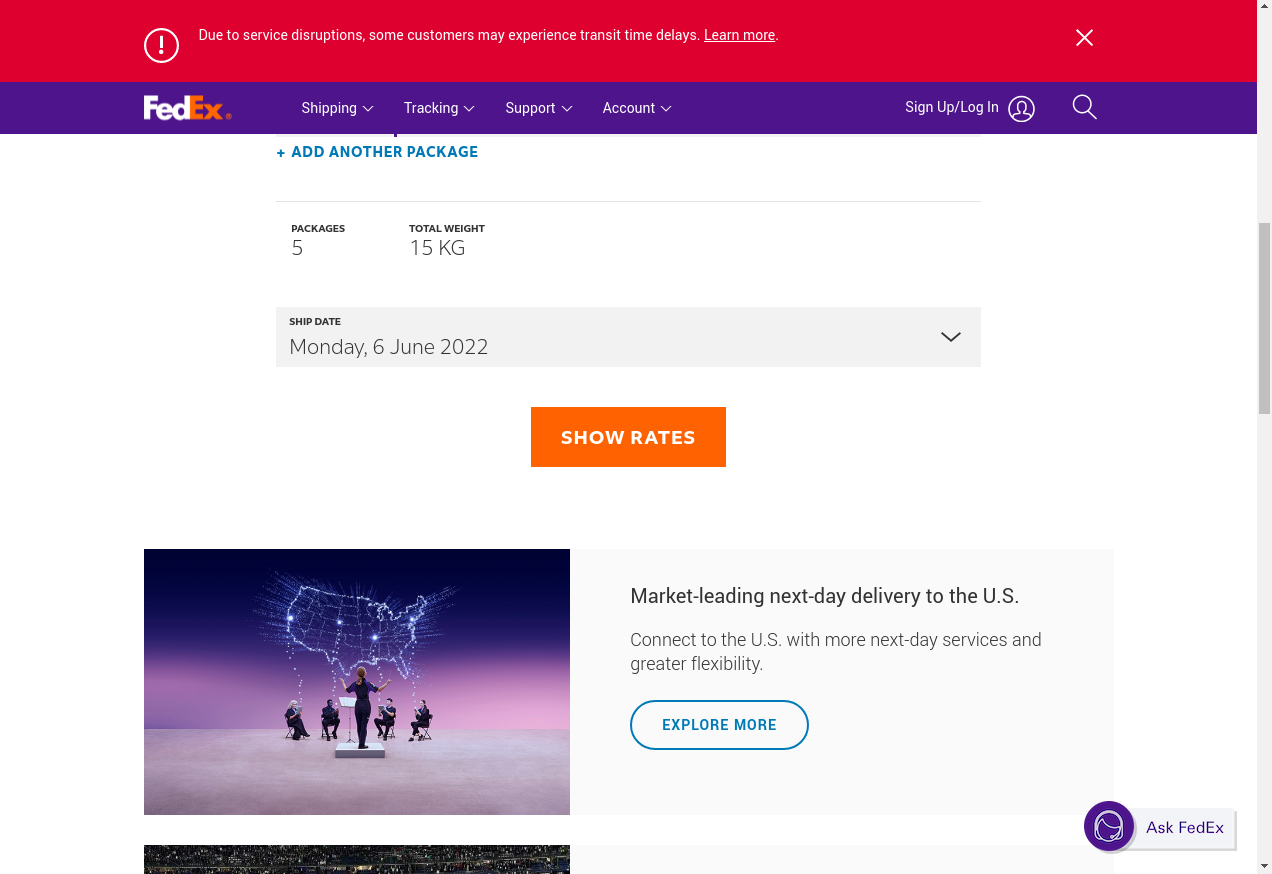The image size is (1272, 874).
Task: Open the Ship Date dropdown
Action: click(x=628, y=337)
